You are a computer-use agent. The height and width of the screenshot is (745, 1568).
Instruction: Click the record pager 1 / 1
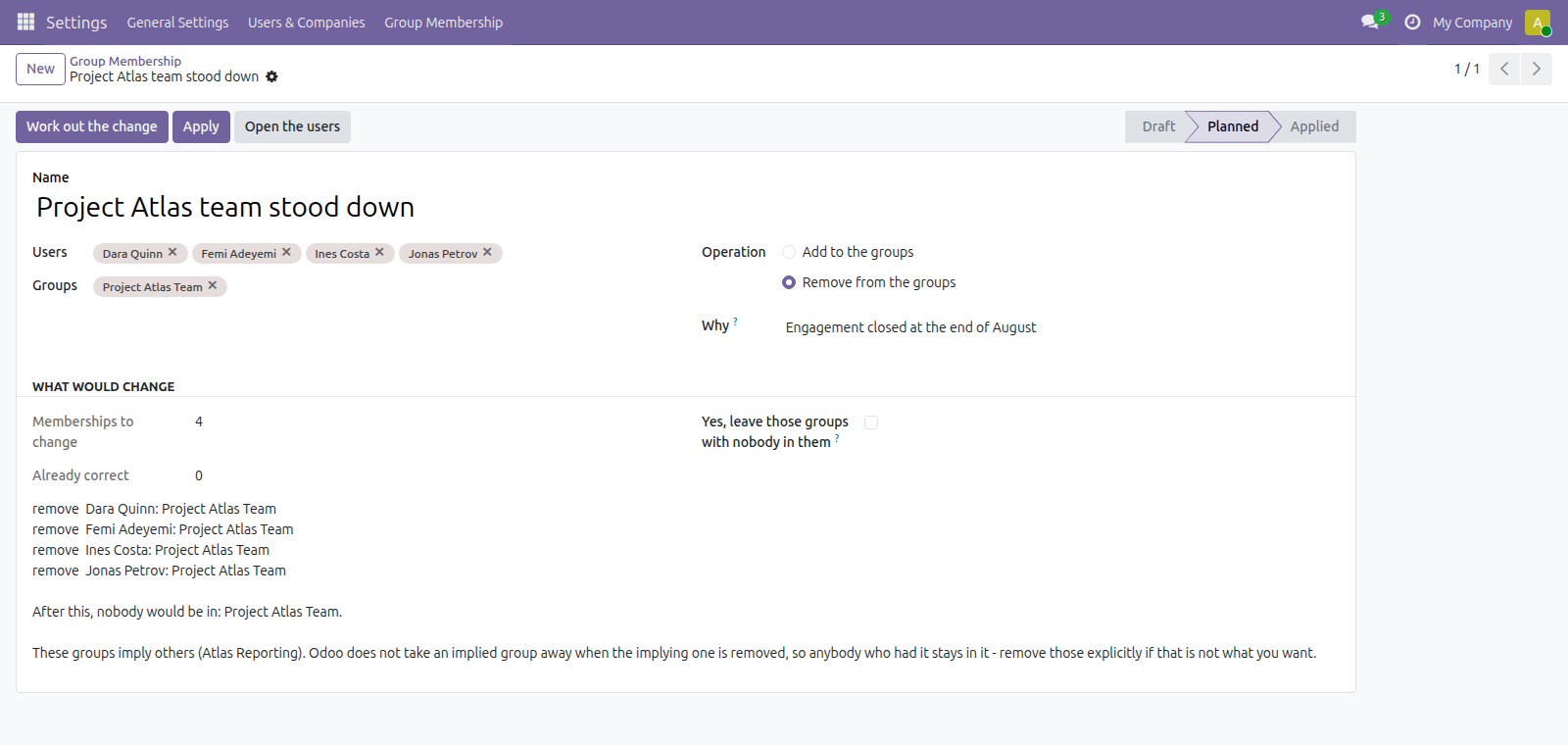tap(1466, 69)
